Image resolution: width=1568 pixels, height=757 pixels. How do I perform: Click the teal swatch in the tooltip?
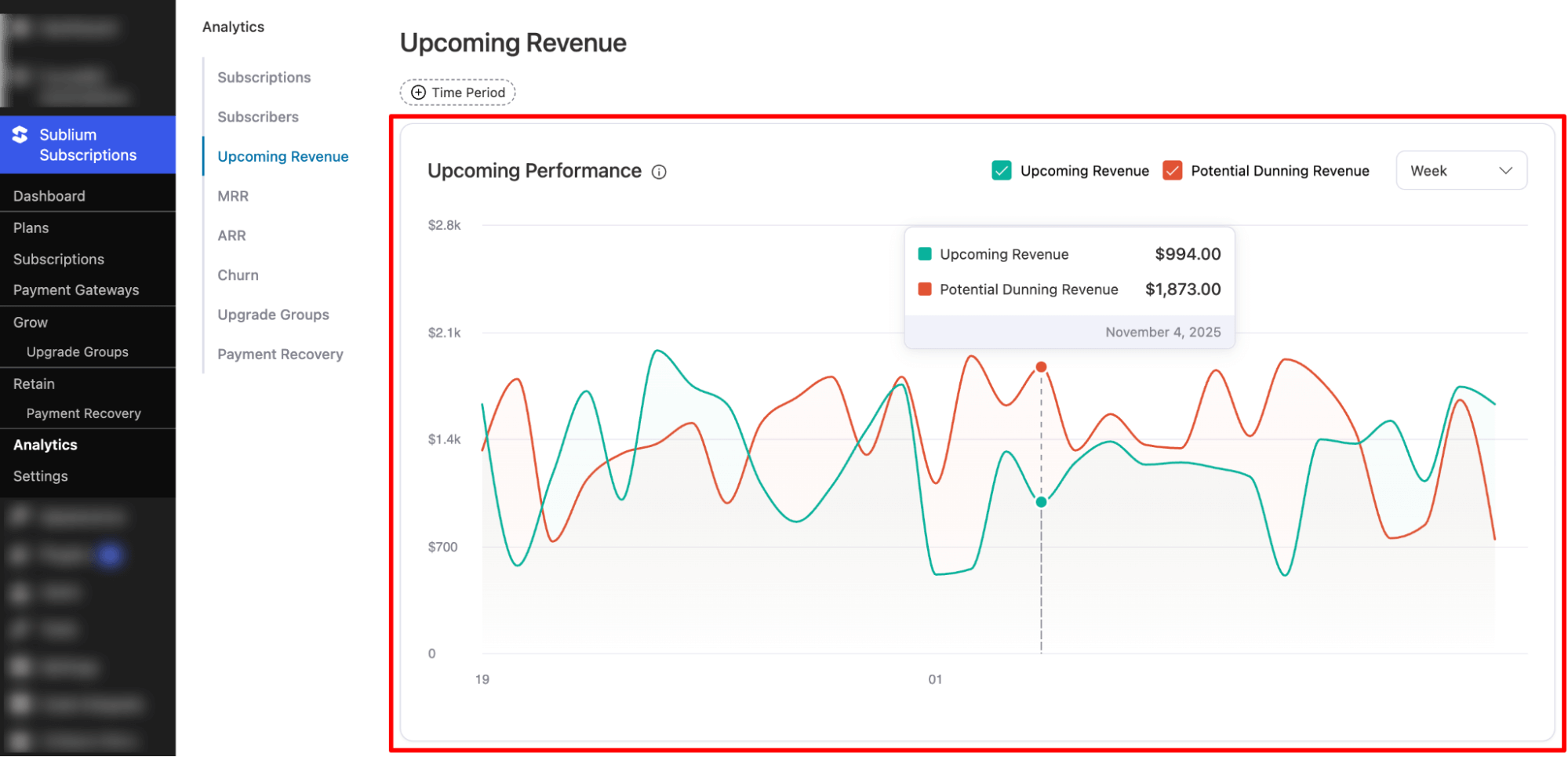(x=926, y=253)
